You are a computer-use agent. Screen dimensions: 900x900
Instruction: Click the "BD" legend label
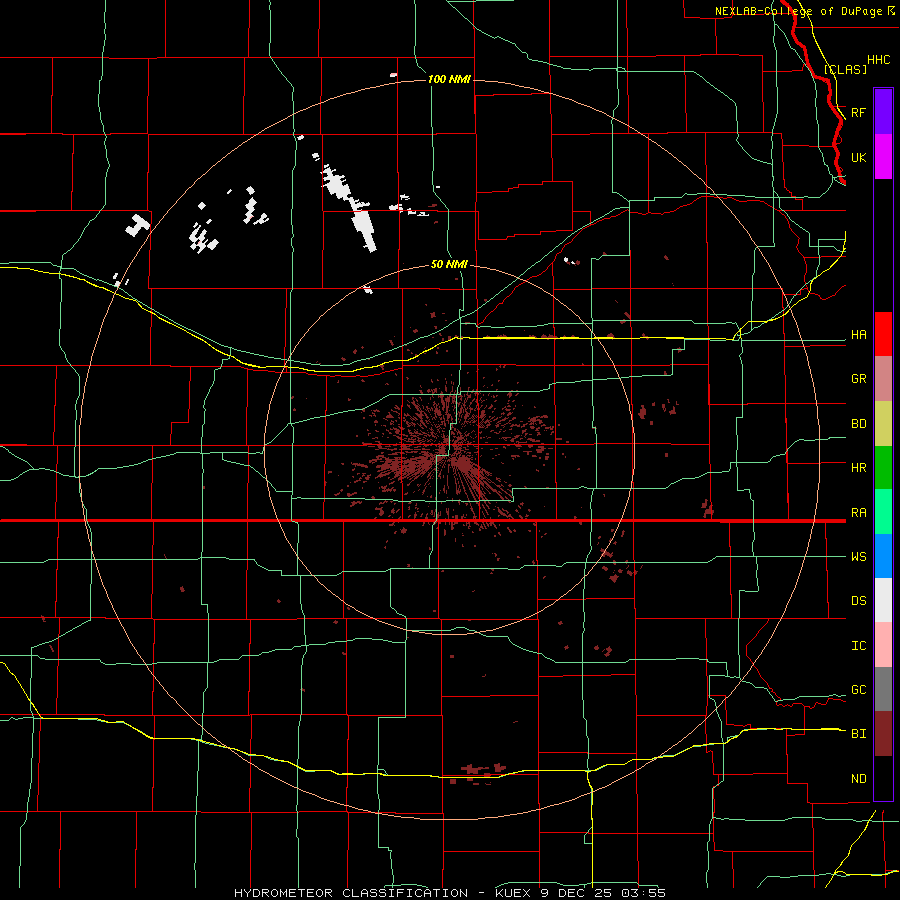[x=859, y=424]
